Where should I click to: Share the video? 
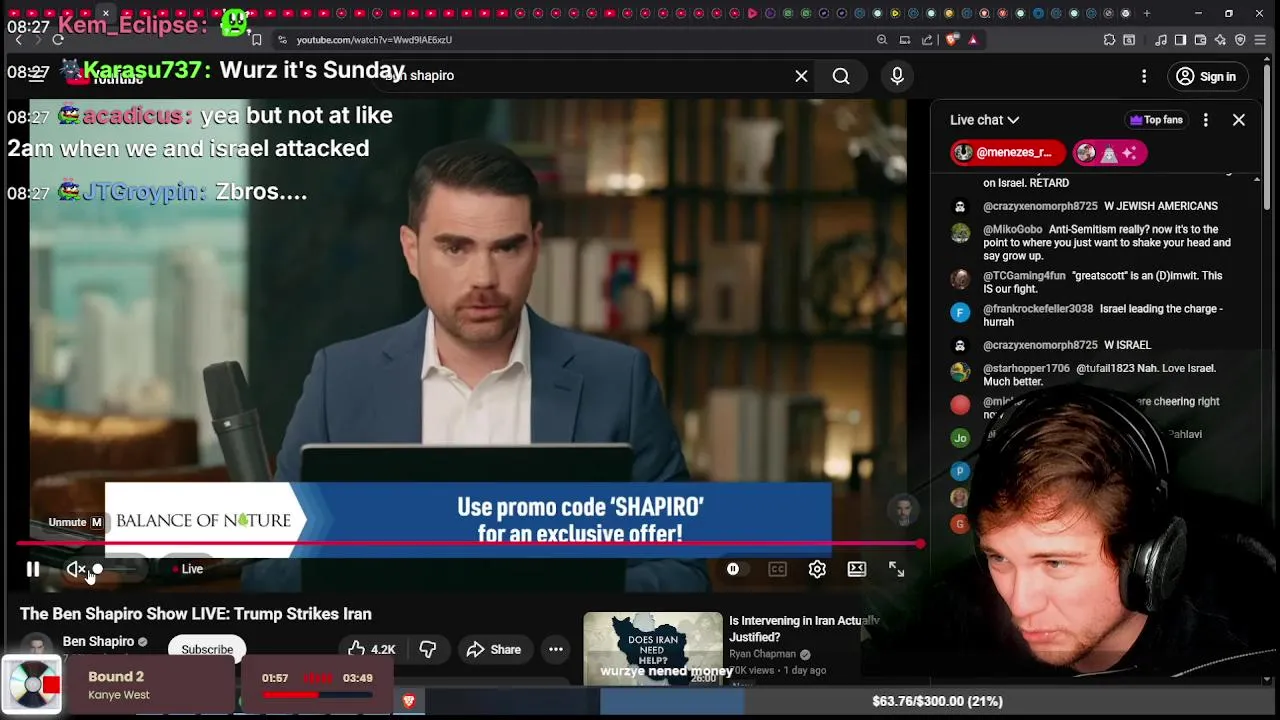click(494, 649)
